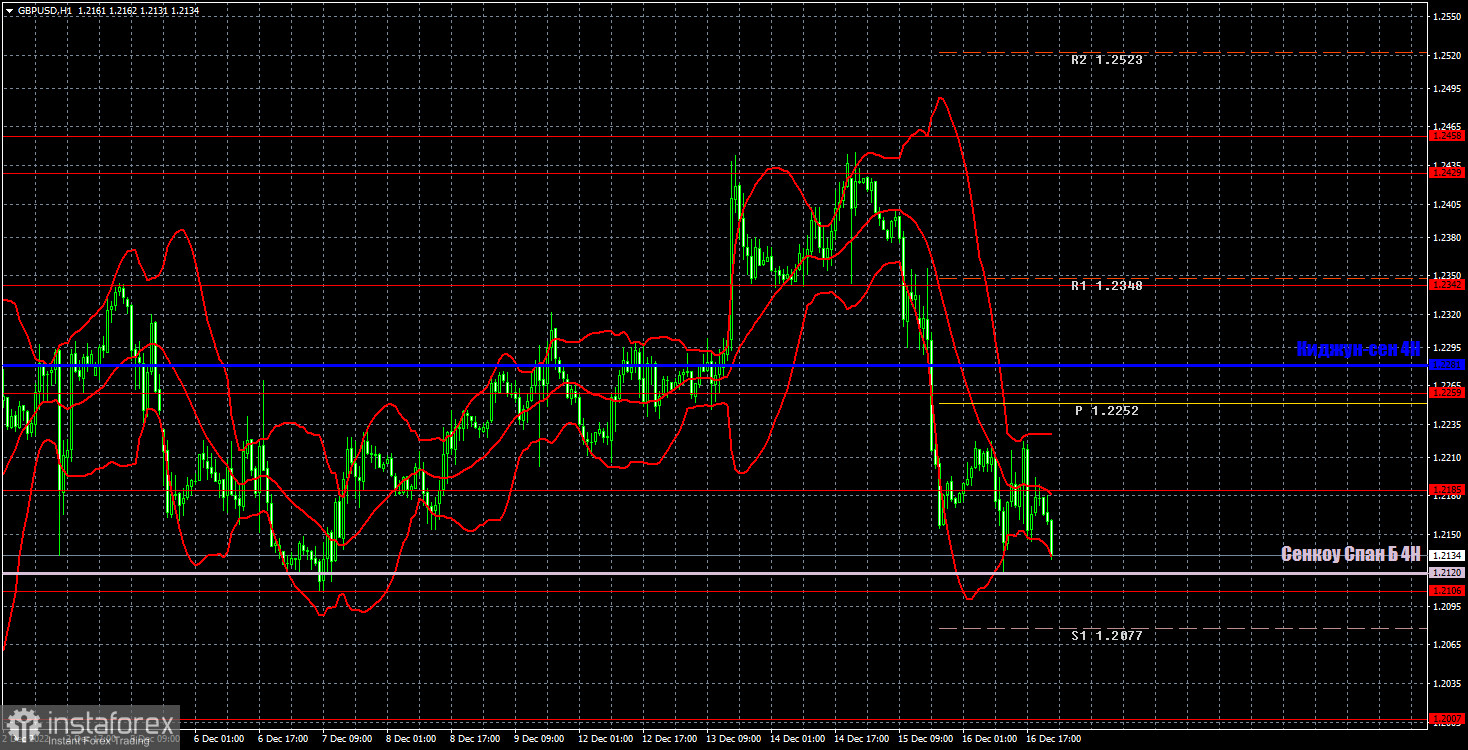The image size is (1468, 750).
Task: Click the 1.2380 price scale value
Action: tap(1448, 238)
